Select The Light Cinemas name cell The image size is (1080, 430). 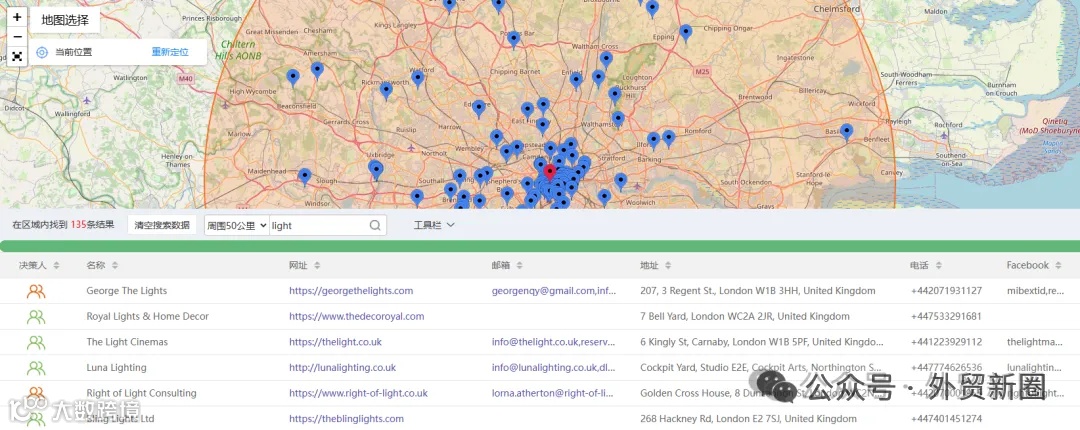point(127,342)
